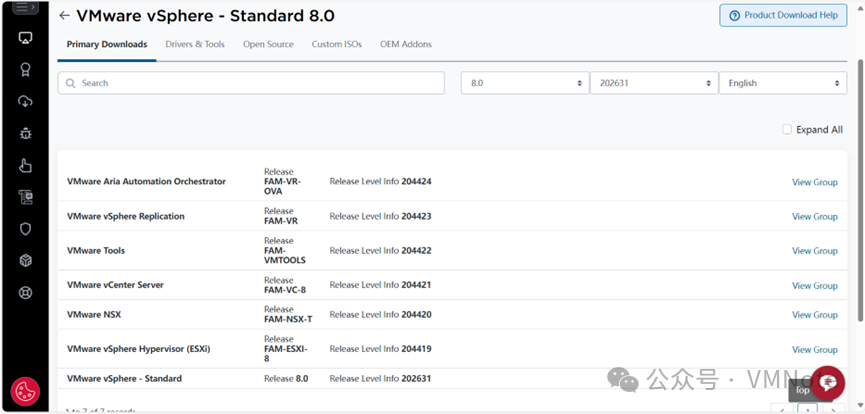
Task: Select VMware NSX row title
Action: click(x=94, y=315)
